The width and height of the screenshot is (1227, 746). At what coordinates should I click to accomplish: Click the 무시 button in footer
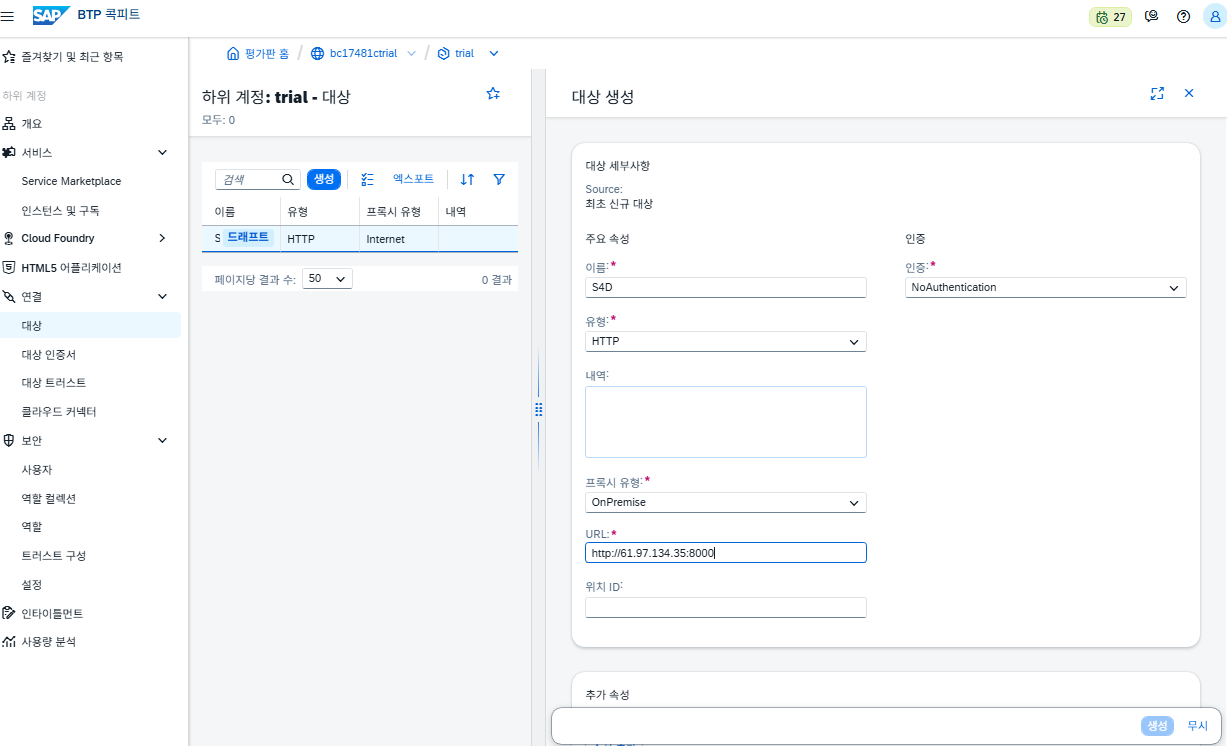(1197, 726)
